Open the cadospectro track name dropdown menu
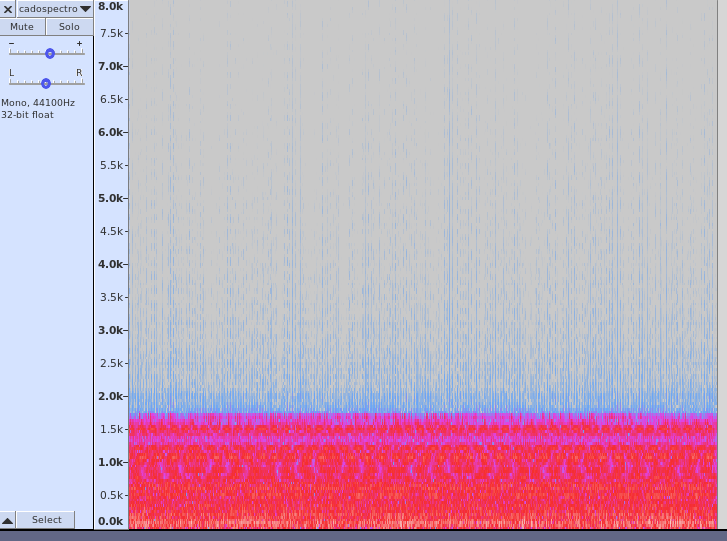Image resolution: width=727 pixels, height=541 pixels. tap(55, 9)
